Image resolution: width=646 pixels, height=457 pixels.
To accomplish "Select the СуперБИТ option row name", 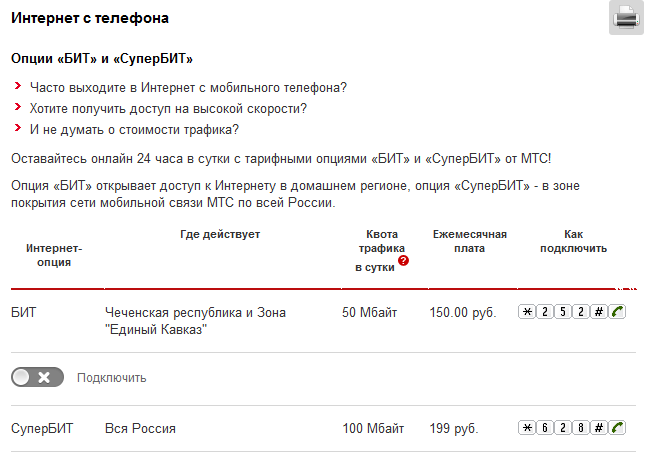I will click(42, 429).
